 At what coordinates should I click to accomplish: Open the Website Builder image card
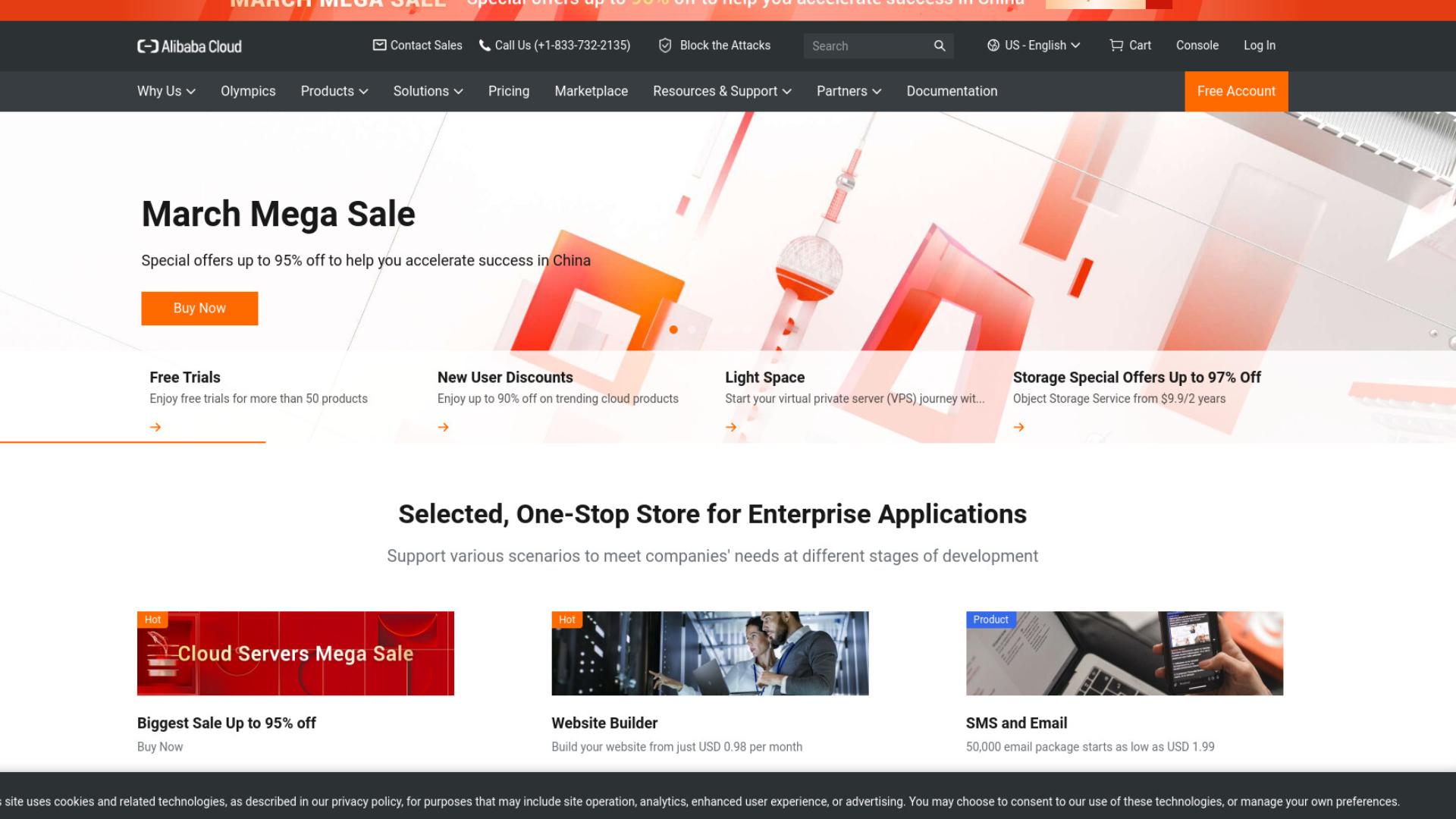pos(710,654)
